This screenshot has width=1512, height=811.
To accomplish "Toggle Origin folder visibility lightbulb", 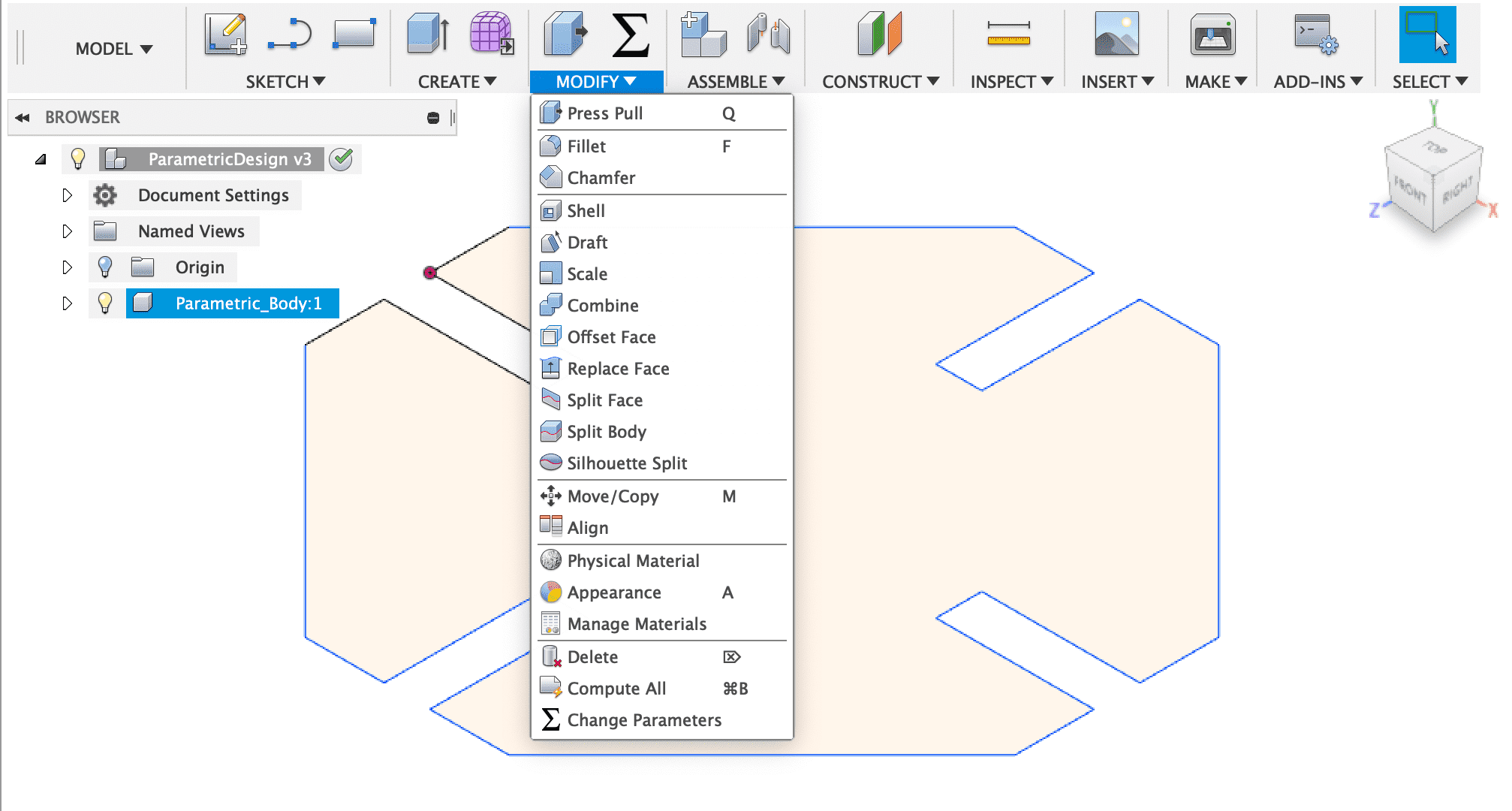I will click(105, 267).
